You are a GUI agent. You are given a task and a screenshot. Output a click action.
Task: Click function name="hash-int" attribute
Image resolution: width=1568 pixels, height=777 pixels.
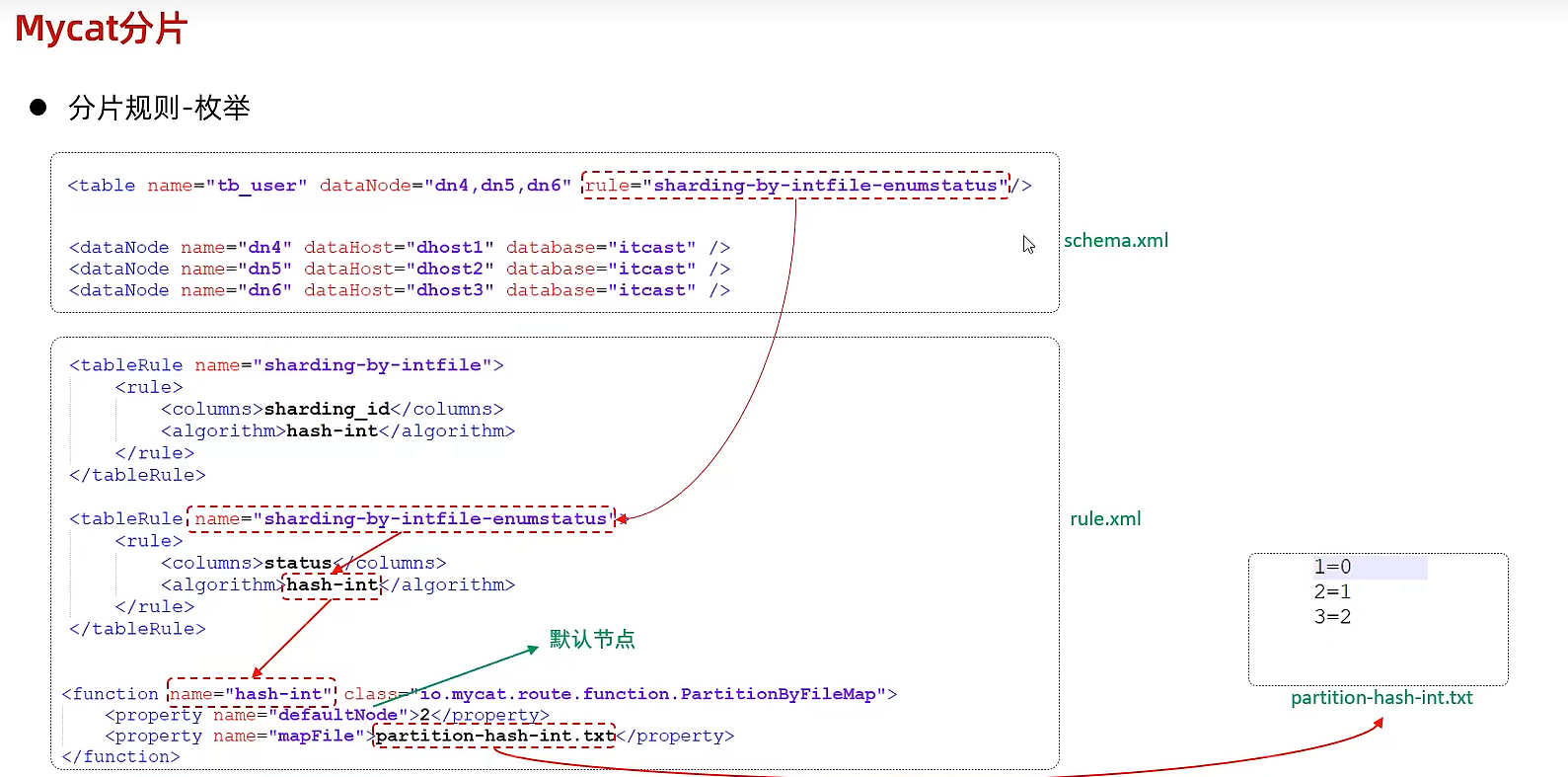[x=252, y=693]
